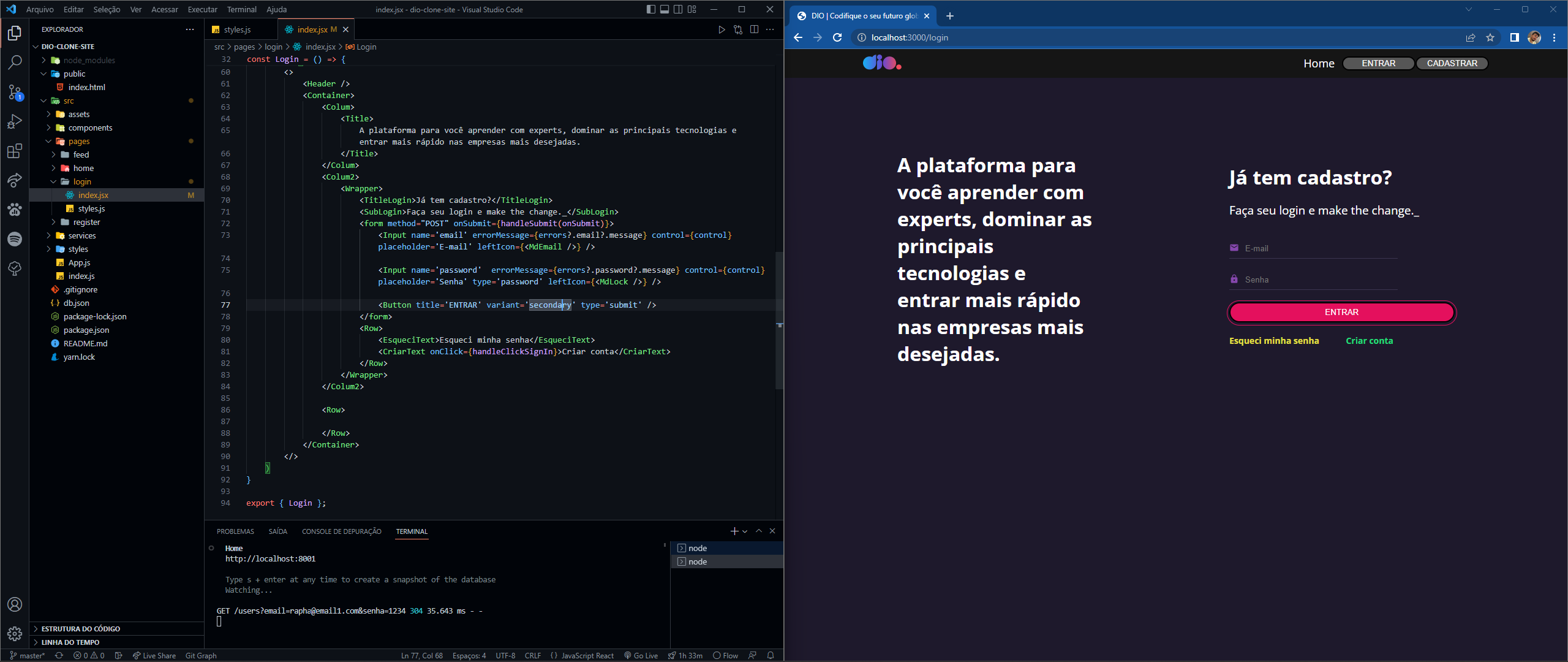Run the file using the play icon above the editor
Screen dimensions: 1568x662
[x=722, y=29]
